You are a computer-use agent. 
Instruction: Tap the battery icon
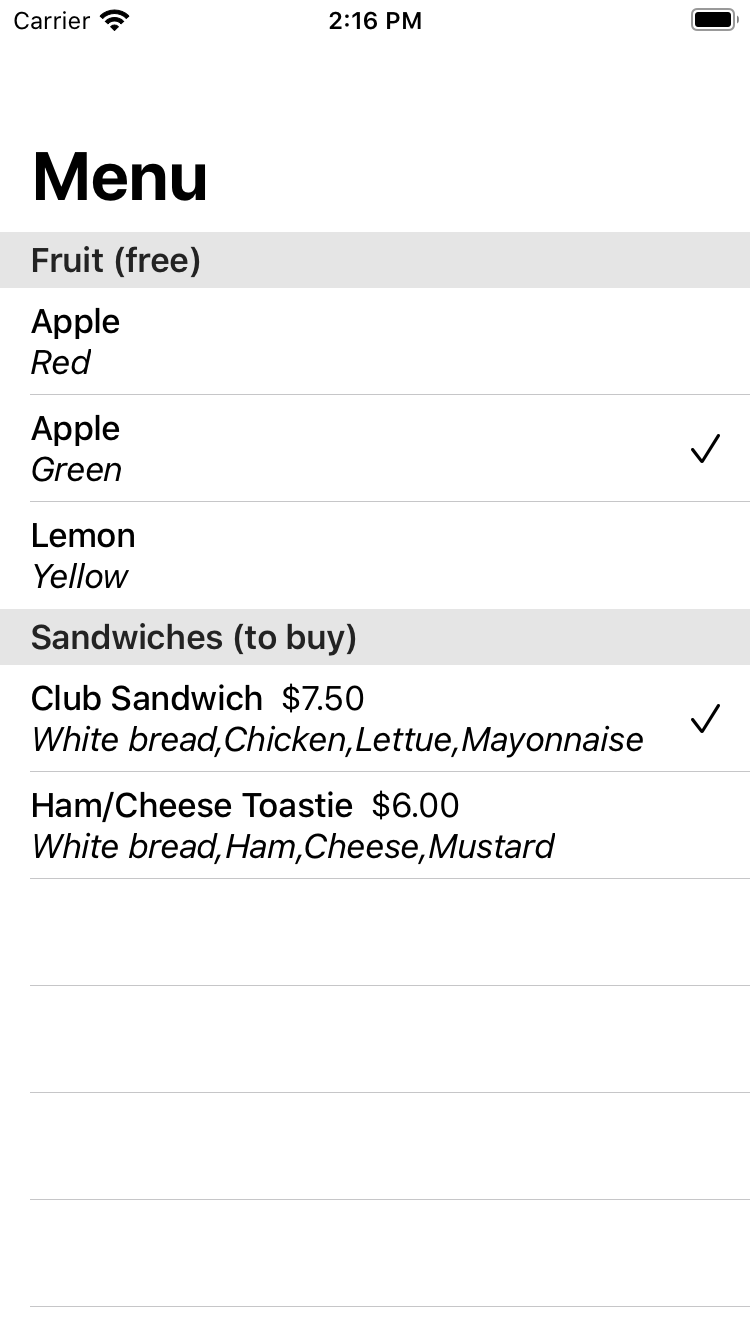(x=714, y=20)
